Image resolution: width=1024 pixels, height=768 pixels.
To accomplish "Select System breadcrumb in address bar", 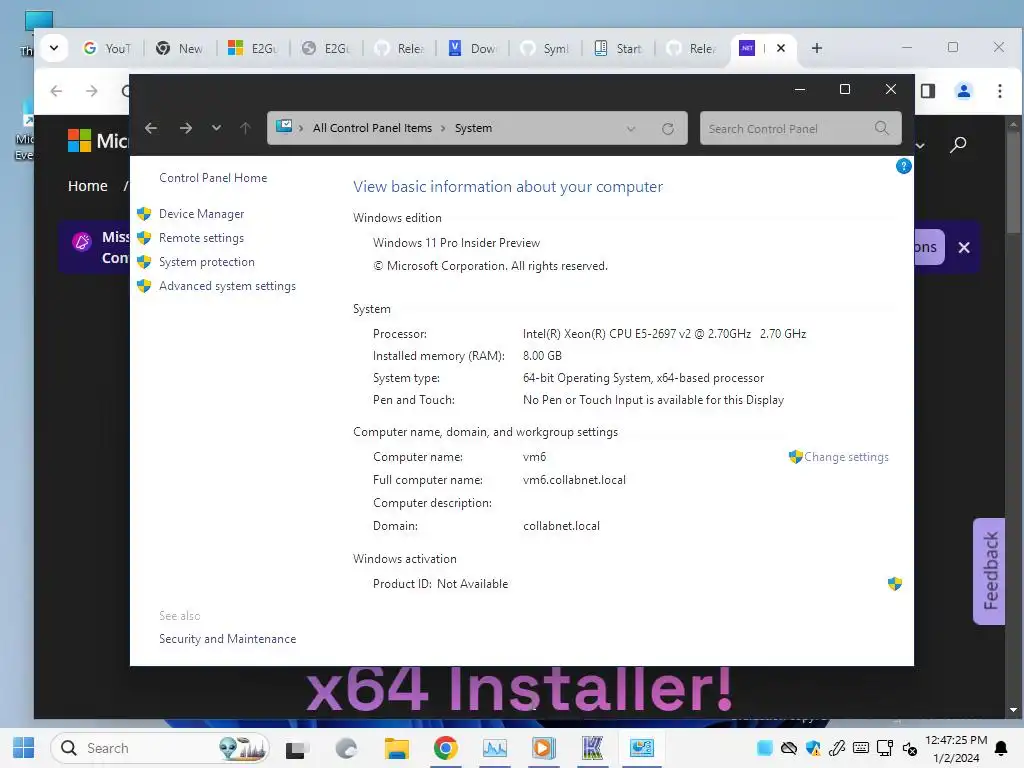I will [x=473, y=128].
